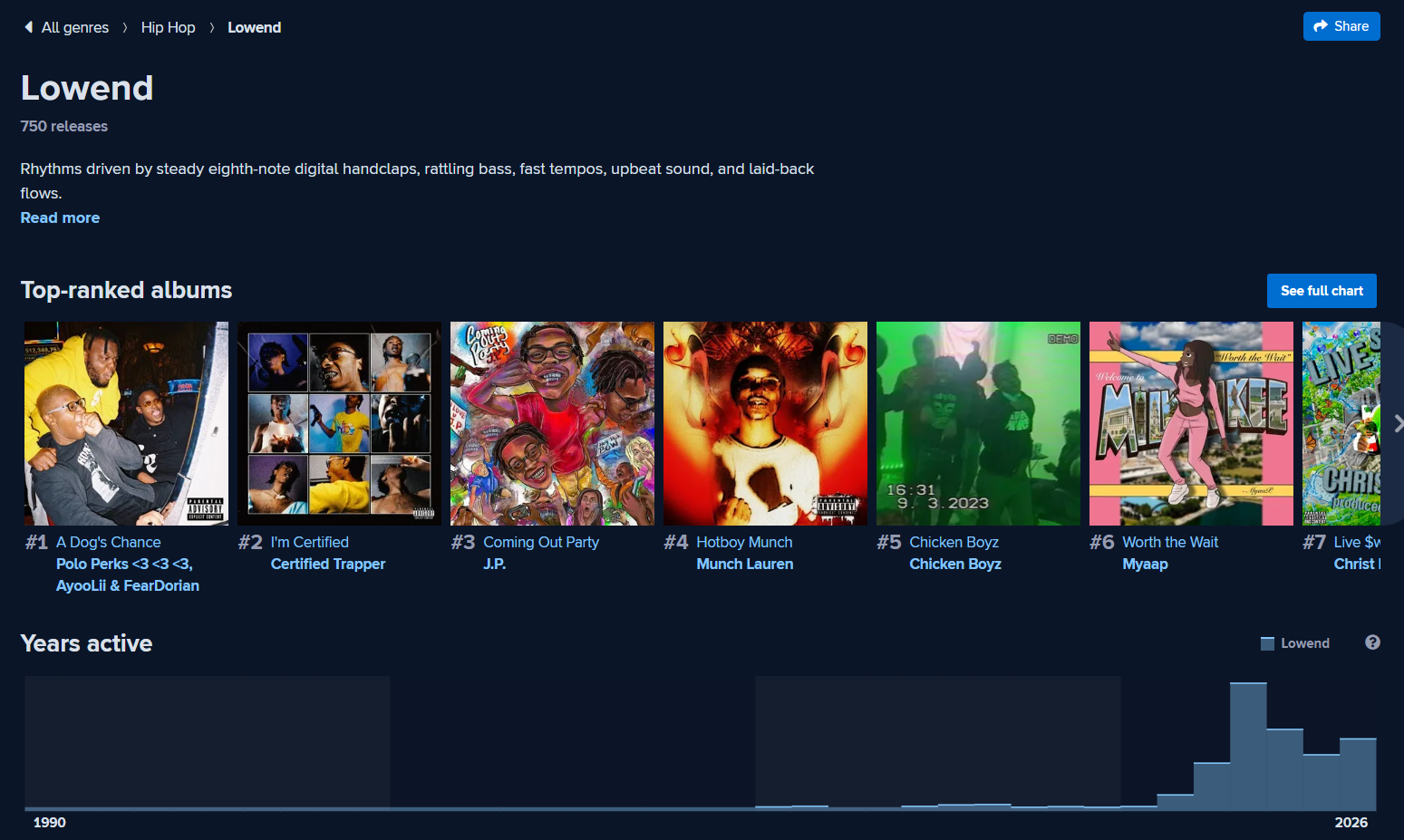Image resolution: width=1404 pixels, height=840 pixels.
Task: Click the Years active heading
Action: [x=87, y=643]
